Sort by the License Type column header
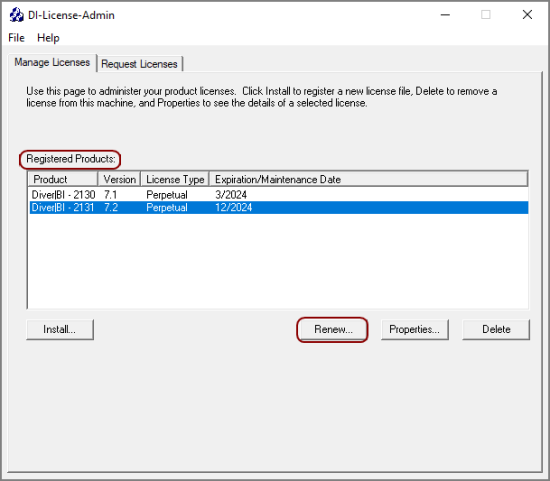This screenshot has height=481, width=550. pos(175,179)
